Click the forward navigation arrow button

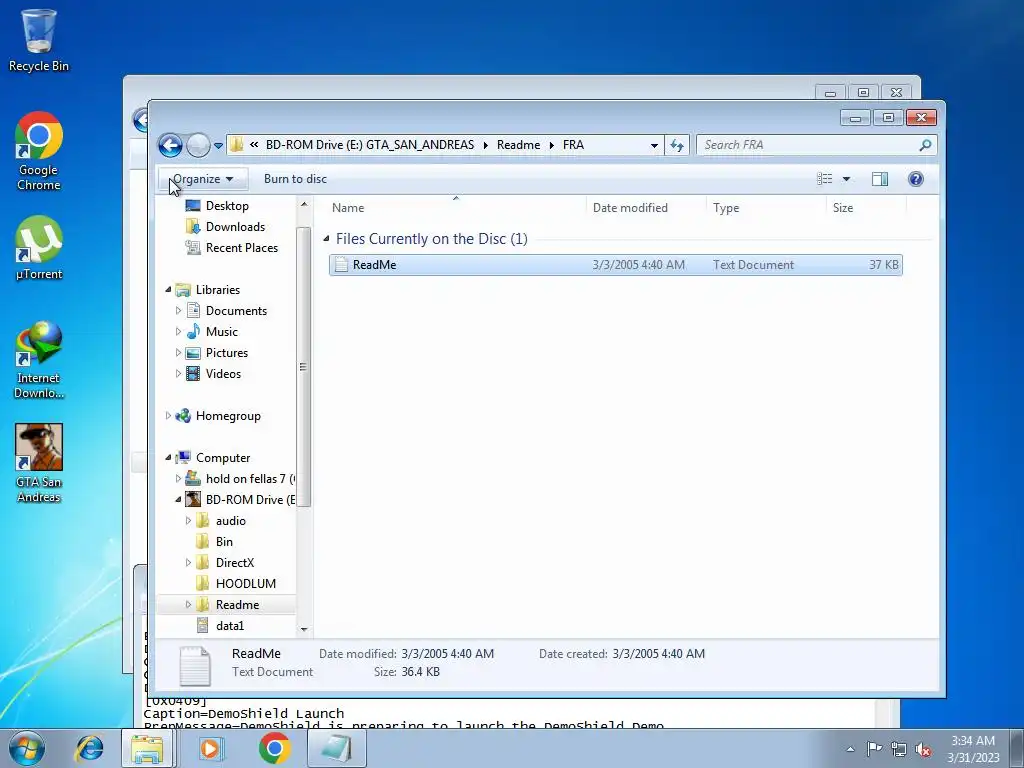tap(198, 145)
